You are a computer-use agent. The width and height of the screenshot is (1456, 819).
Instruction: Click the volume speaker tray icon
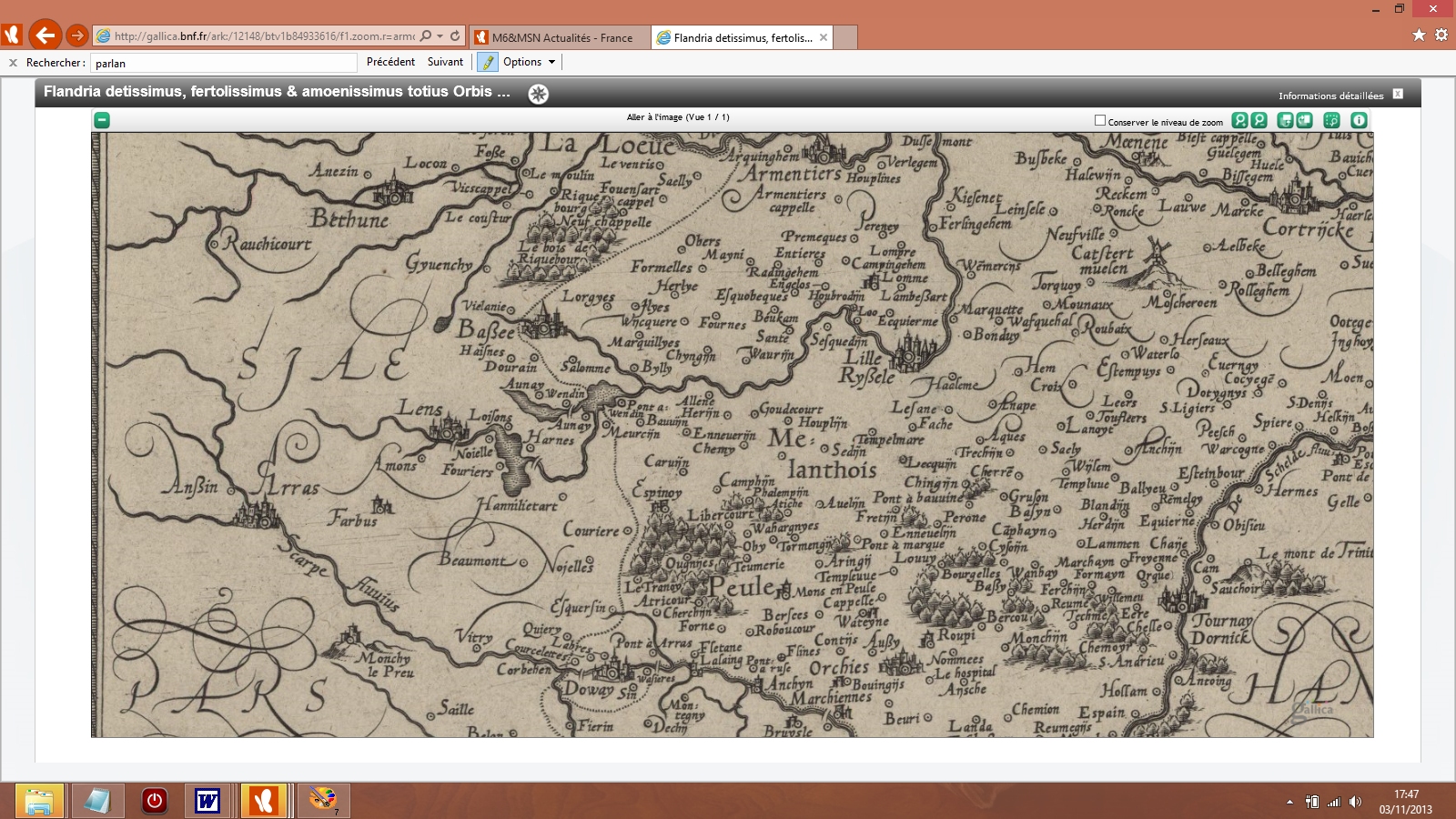pyautogui.click(x=1355, y=802)
